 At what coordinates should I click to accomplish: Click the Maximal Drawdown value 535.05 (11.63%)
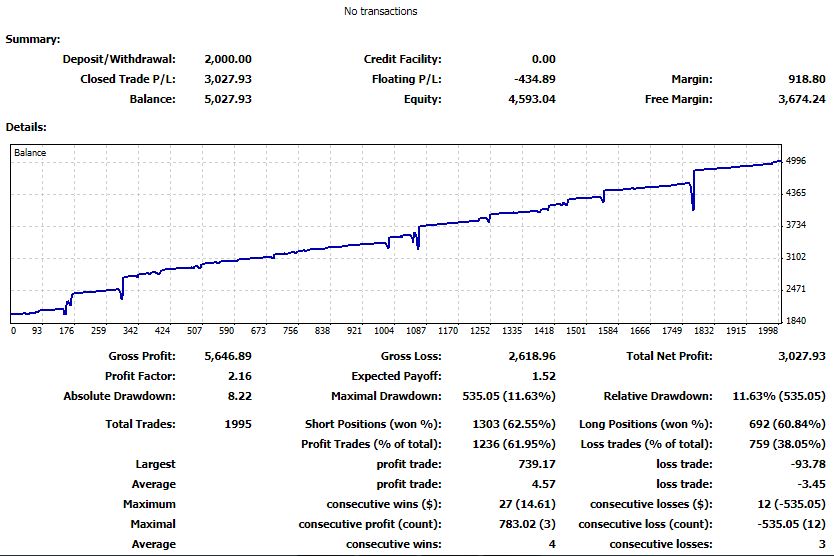507,396
